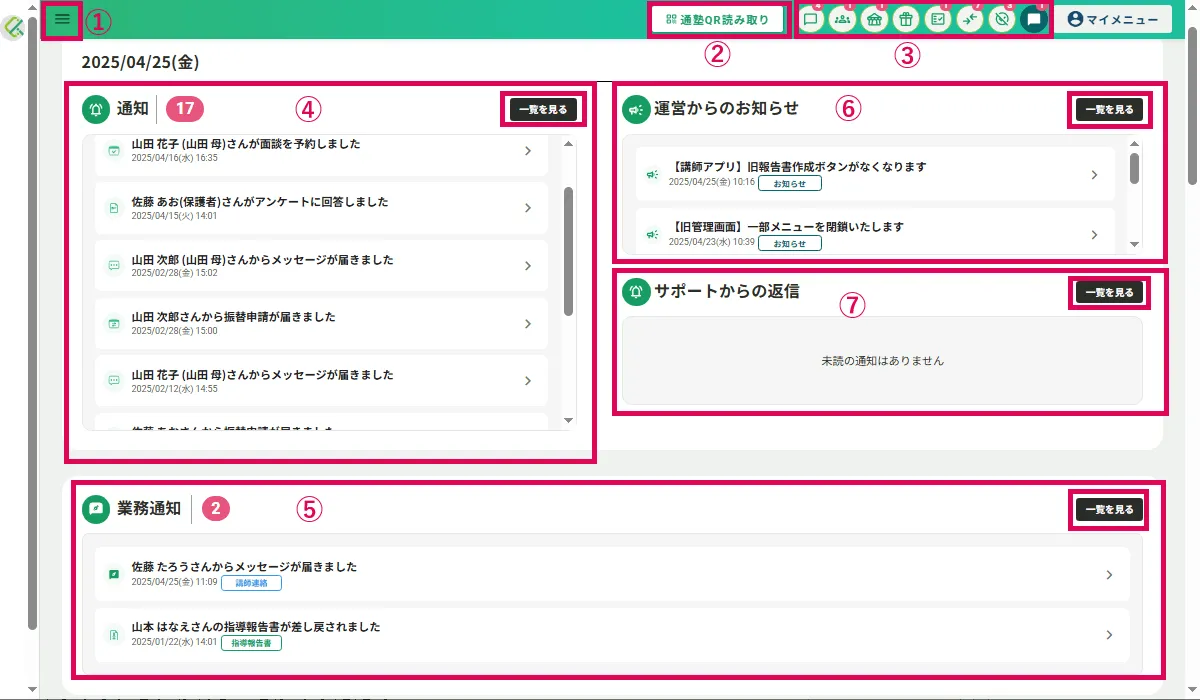Click the 17 unread badge beside 通知
The image size is (1200, 700).
pyautogui.click(x=185, y=109)
